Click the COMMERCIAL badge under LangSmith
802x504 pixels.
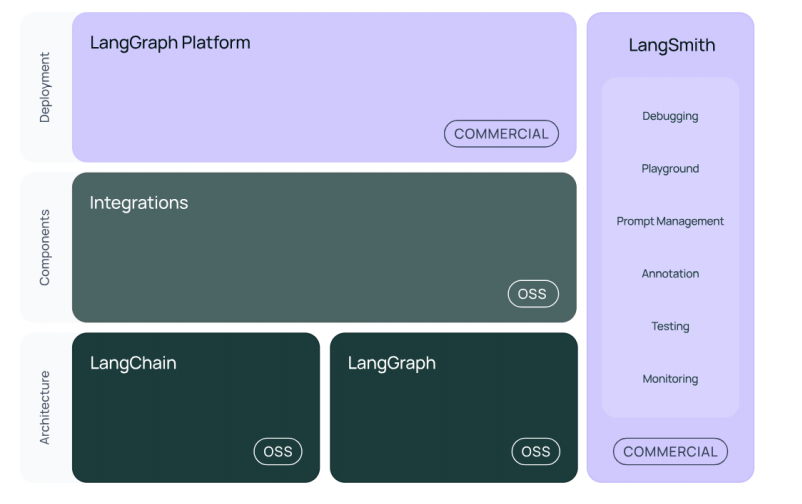pos(670,451)
